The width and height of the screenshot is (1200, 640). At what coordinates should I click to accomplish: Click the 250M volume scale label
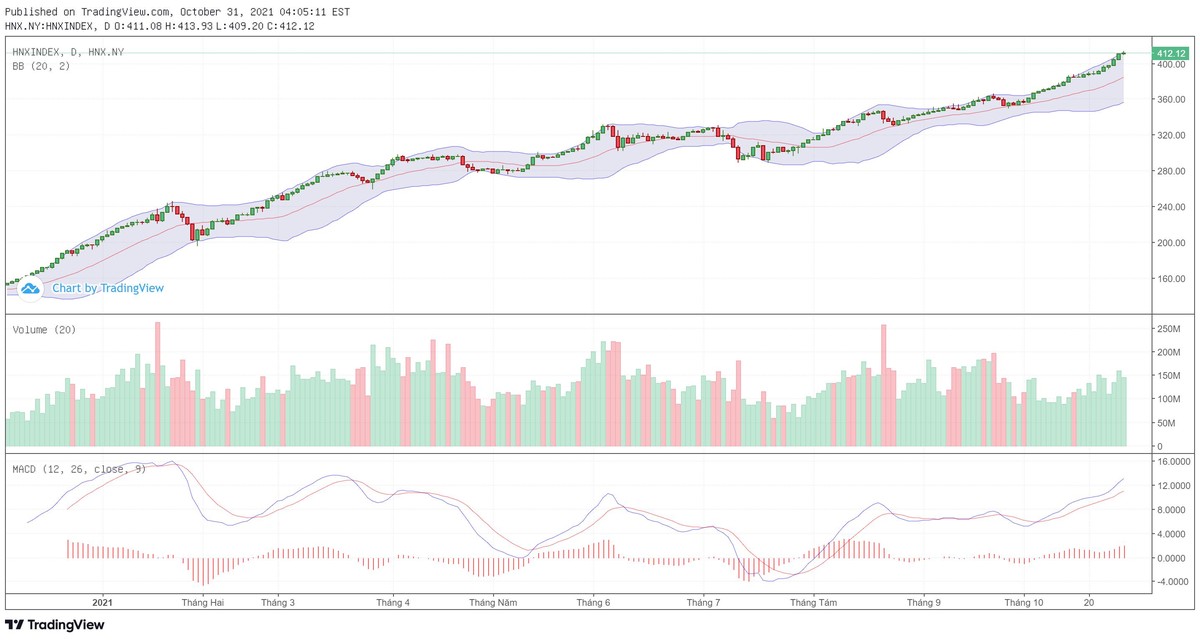pyautogui.click(x=1168, y=329)
